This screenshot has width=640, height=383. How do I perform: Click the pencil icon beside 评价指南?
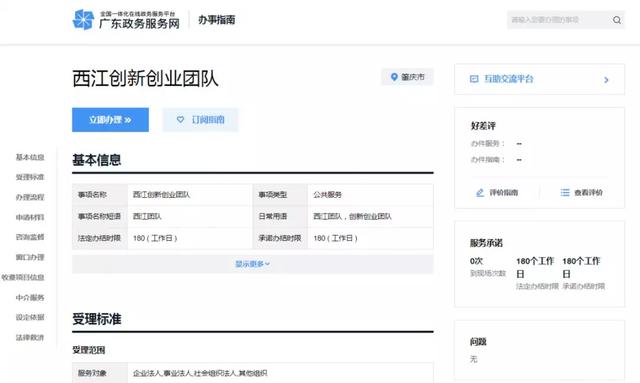(480, 192)
